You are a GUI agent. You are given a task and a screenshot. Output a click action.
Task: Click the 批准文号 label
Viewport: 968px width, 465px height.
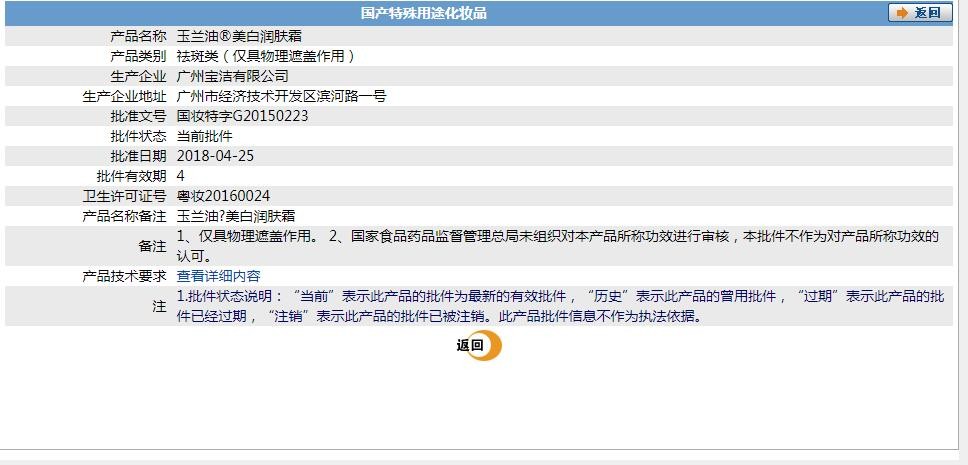[x=138, y=116]
